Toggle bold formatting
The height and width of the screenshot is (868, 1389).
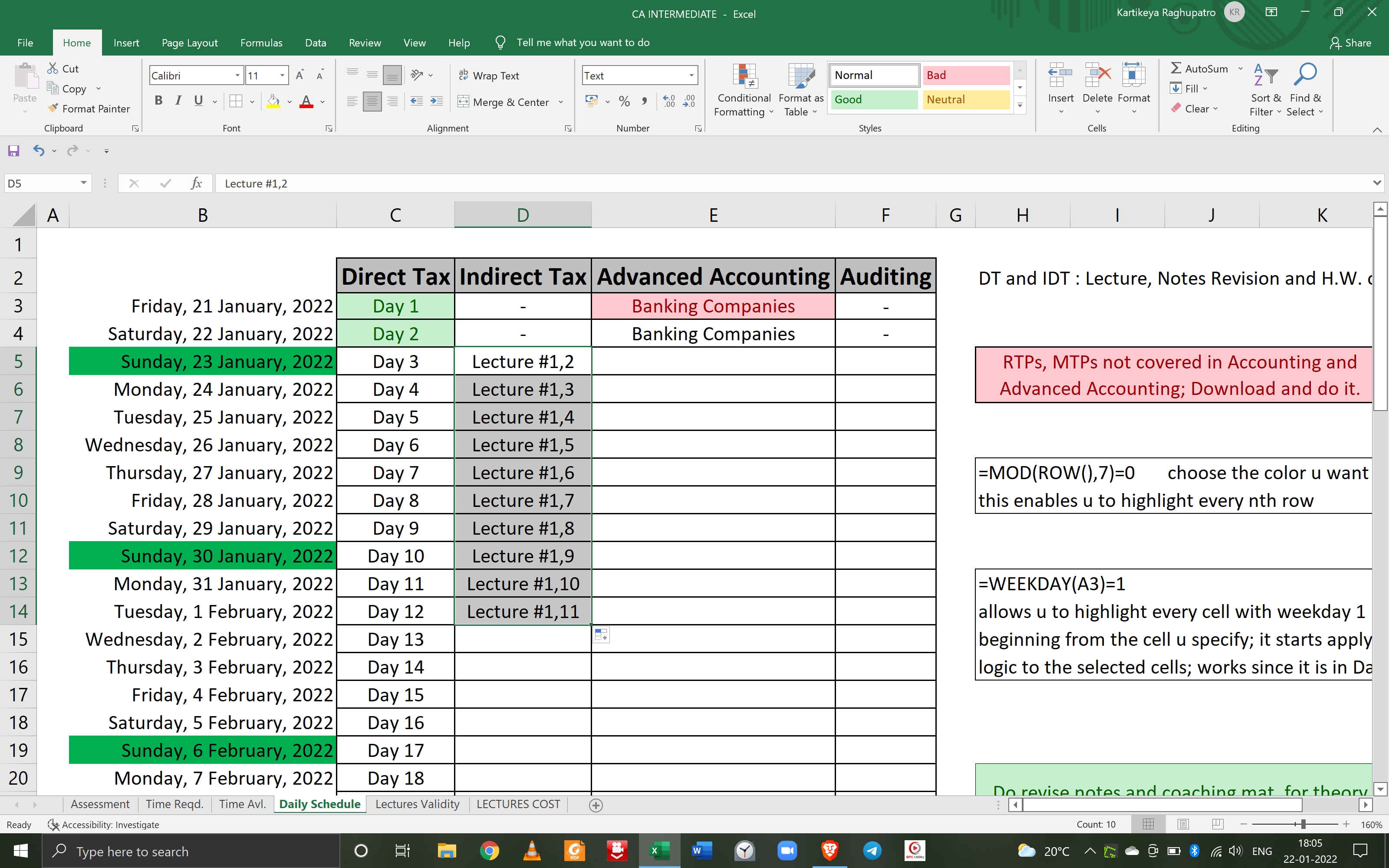click(x=158, y=100)
